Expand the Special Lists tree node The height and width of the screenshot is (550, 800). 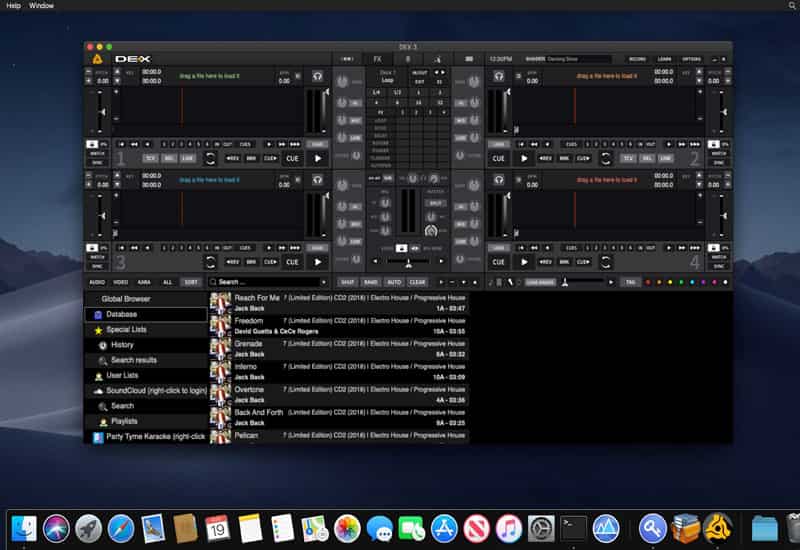pos(98,329)
